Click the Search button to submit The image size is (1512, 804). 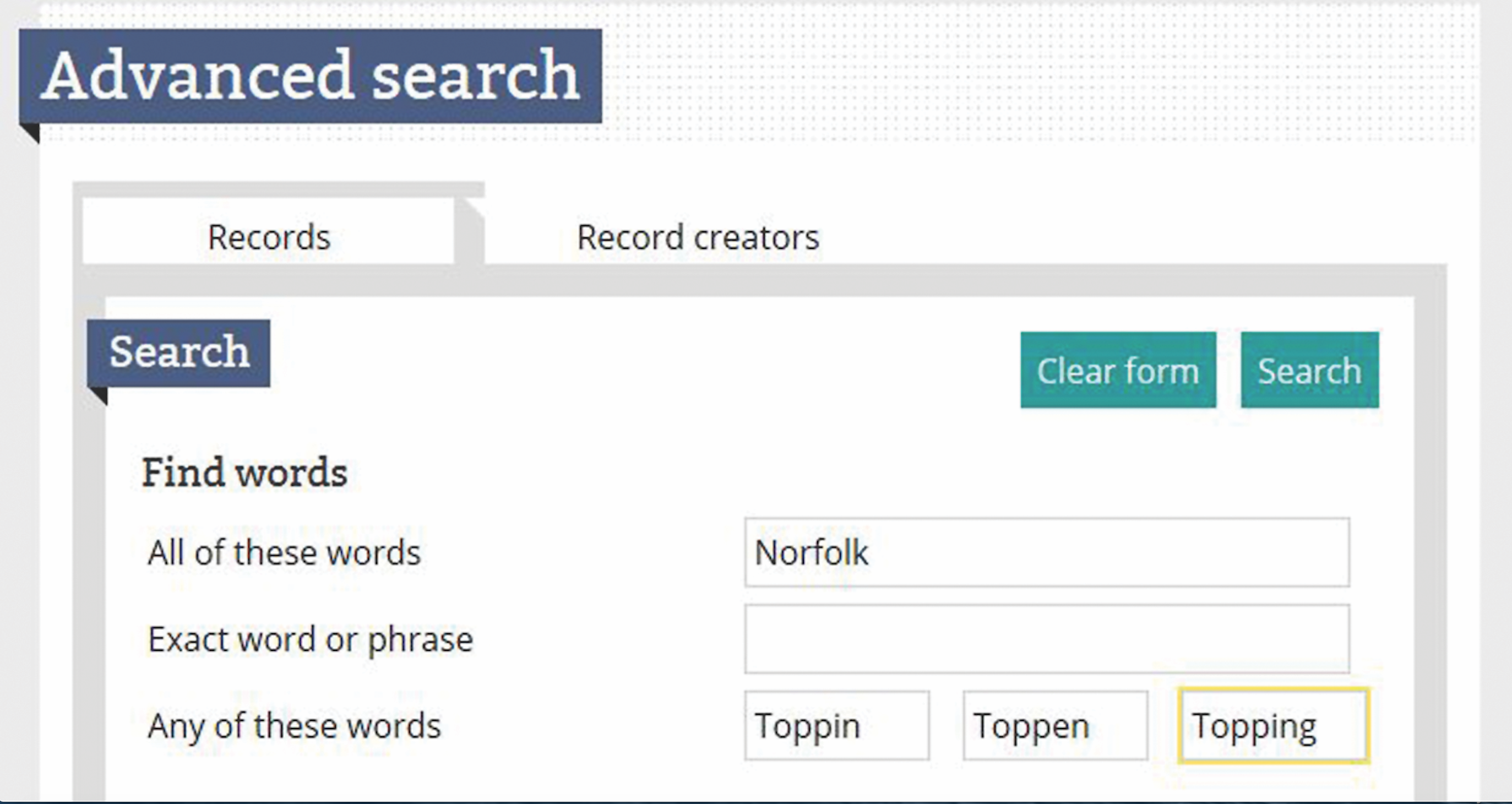(x=1310, y=370)
